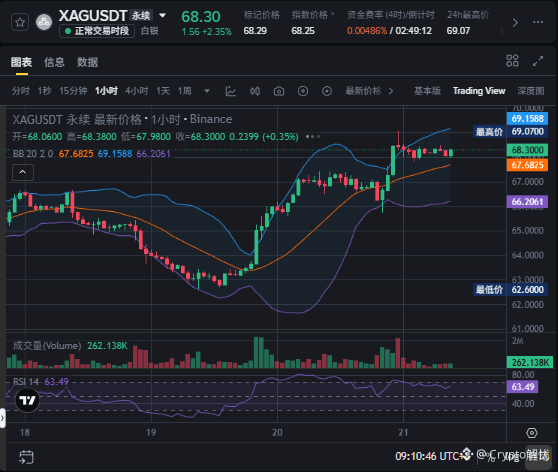The width and height of the screenshot is (558, 472).
Task: Select the 4小时 interval
Action: coord(137,91)
